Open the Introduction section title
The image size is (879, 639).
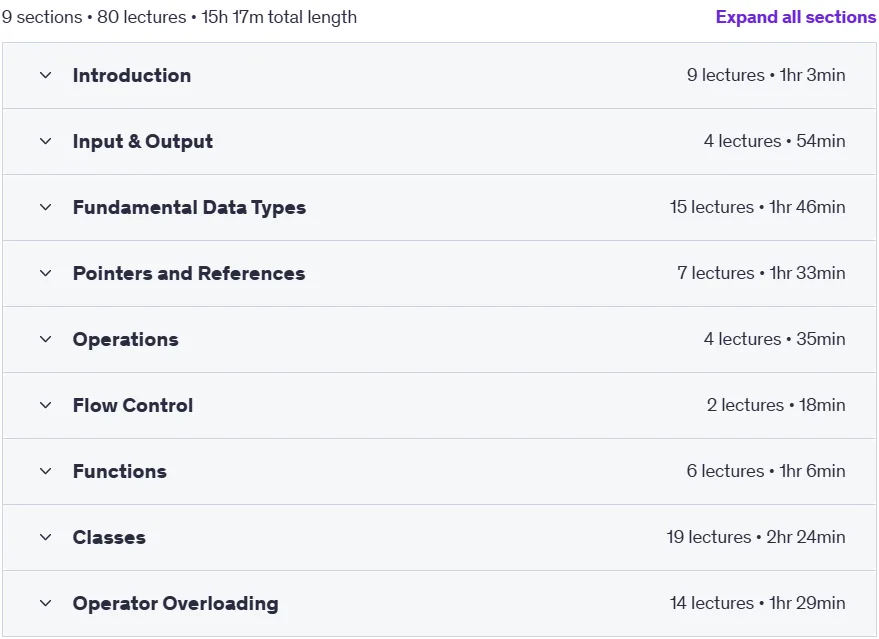pos(132,75)
